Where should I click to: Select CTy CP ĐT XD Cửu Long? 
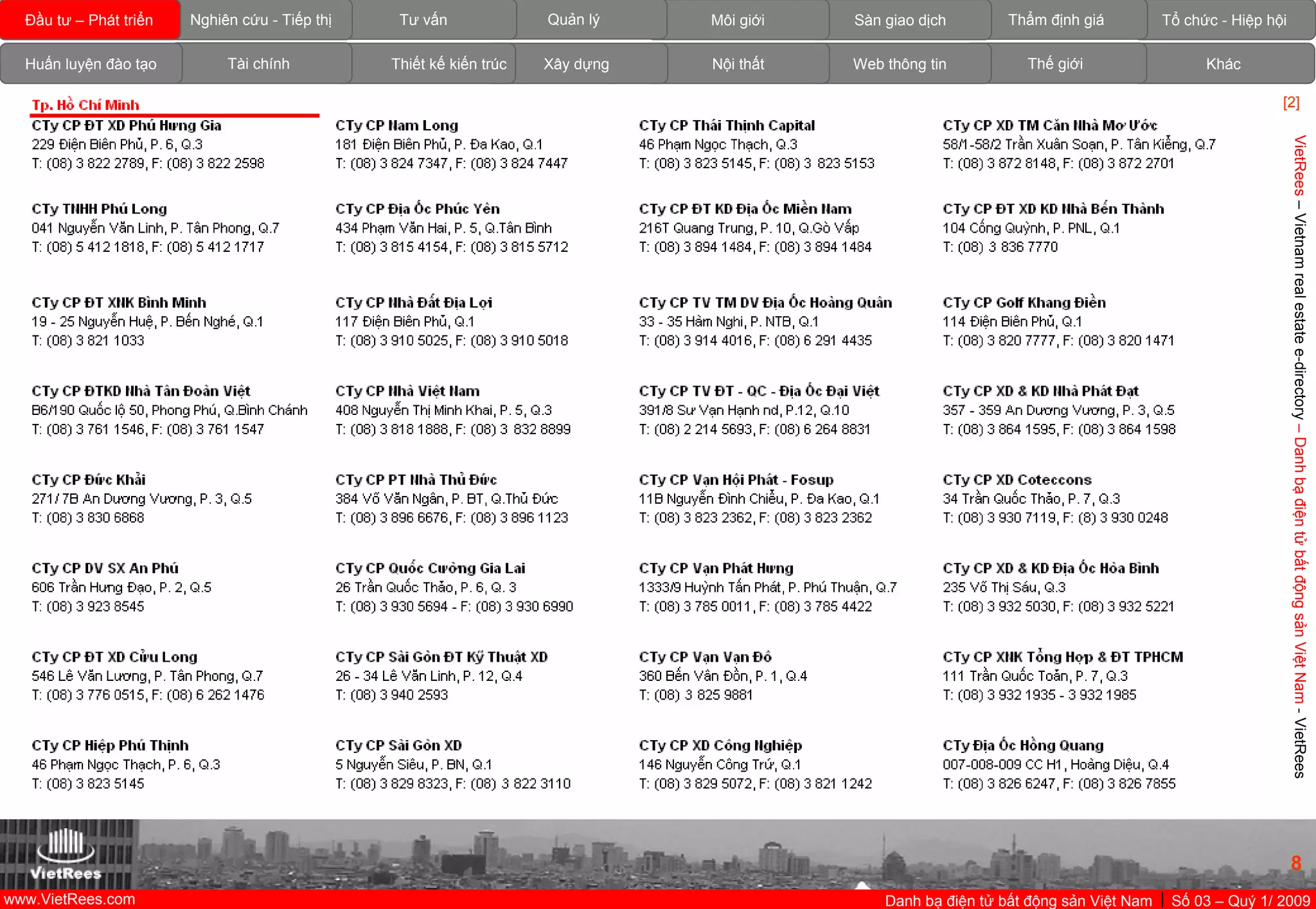114,657
